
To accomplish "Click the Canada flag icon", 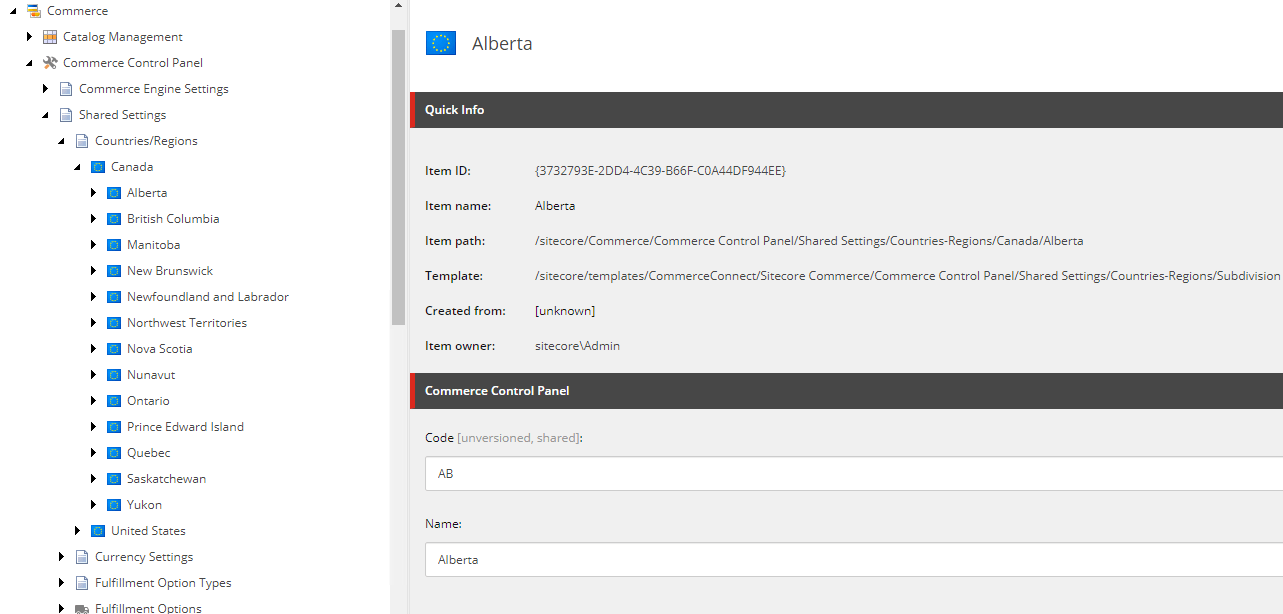I will point(97,167).
